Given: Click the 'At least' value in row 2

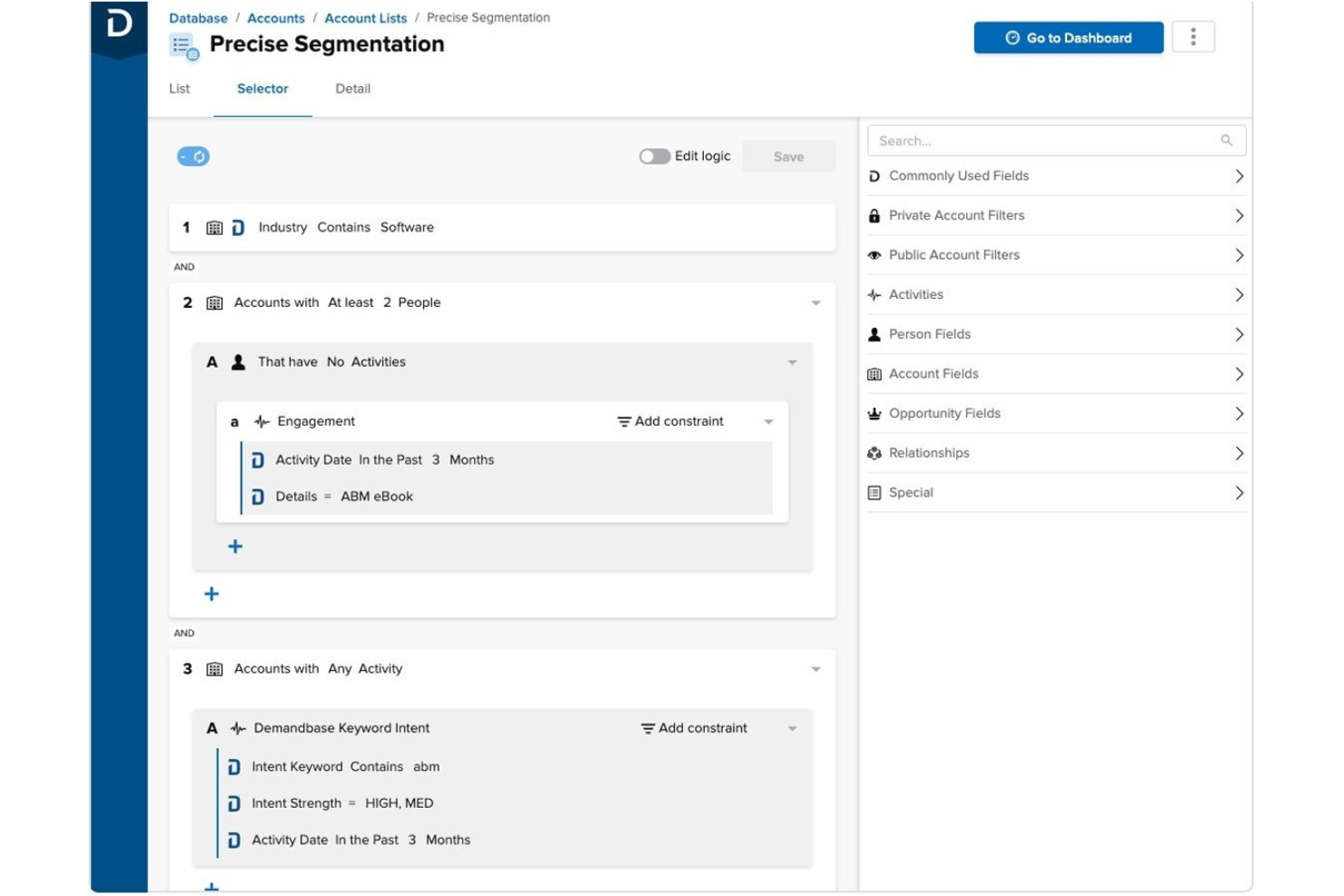Looking at the screenshot, I should 351,303.
